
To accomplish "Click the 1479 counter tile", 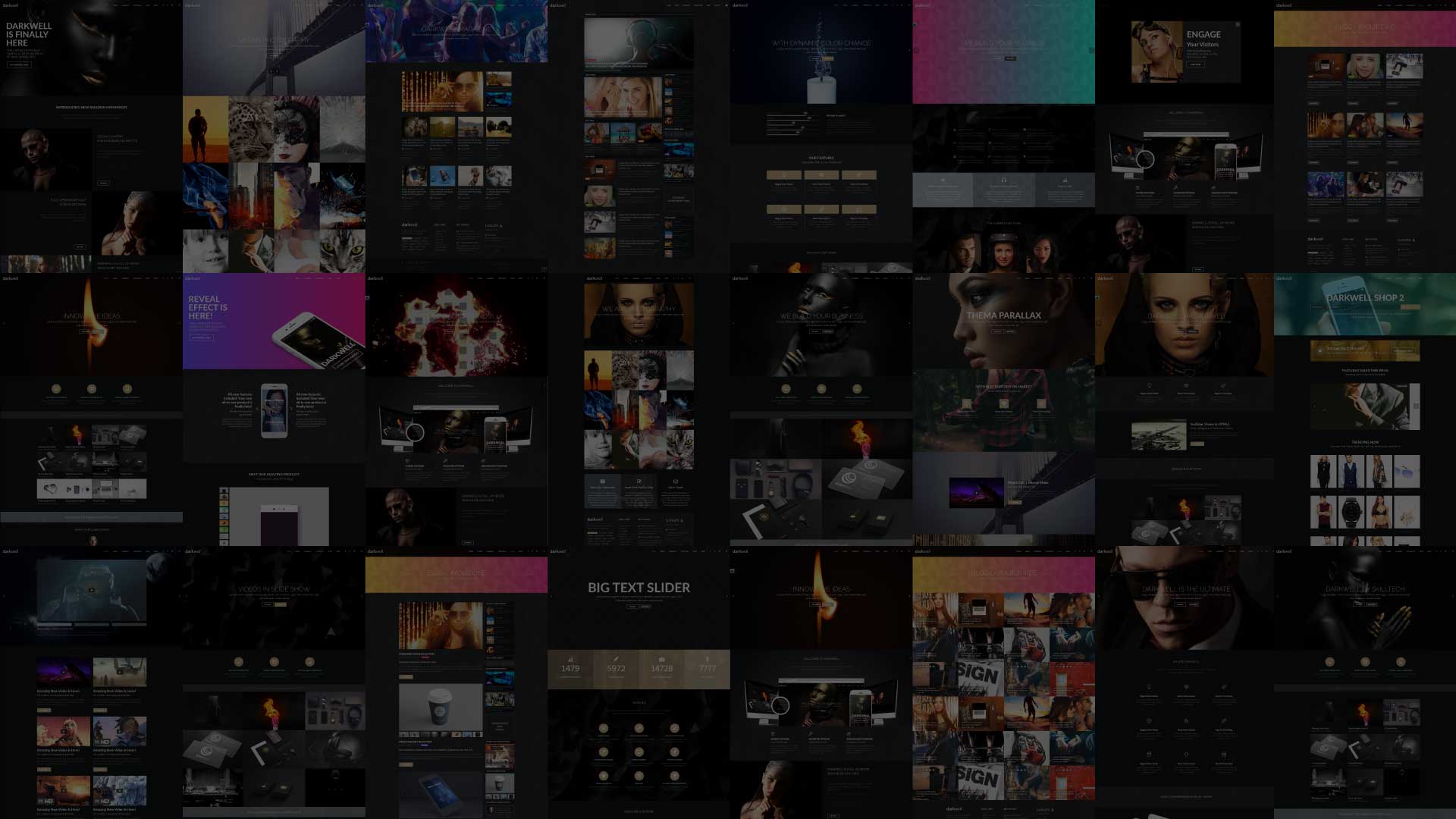I will tap(570, 668).
